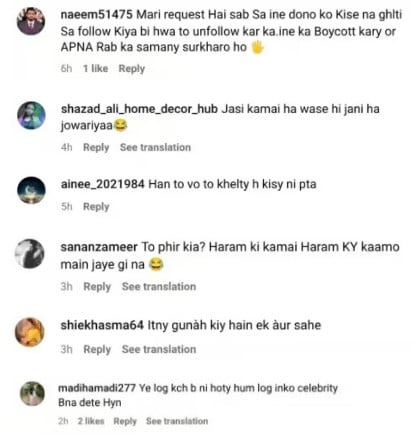Open naeem51475's profile picture

coord(31,21)
